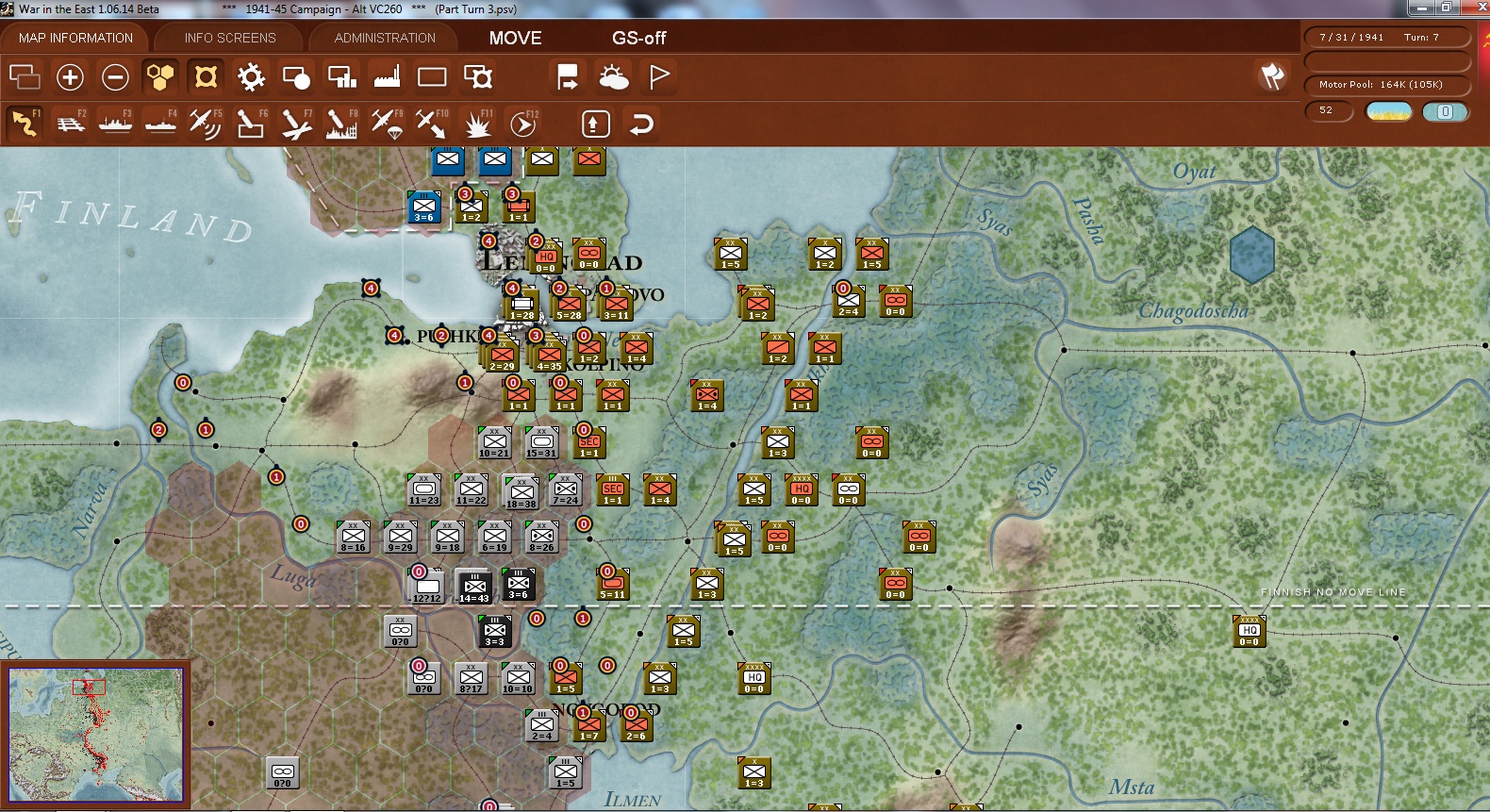1490x812 pixels.
Task: Click the rectangle-with-bar-chart toolbar icon
Action: coord(341,76)
